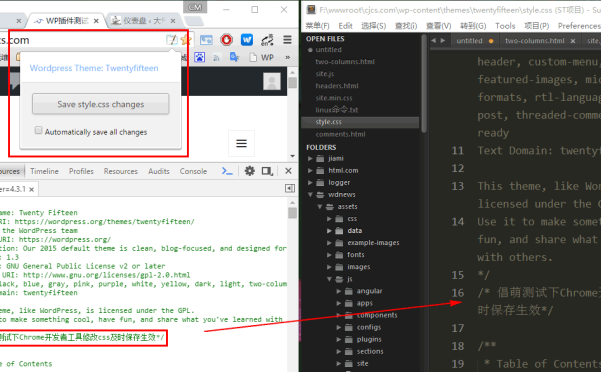Click Save style.css changes button

(x=100, y=104)
